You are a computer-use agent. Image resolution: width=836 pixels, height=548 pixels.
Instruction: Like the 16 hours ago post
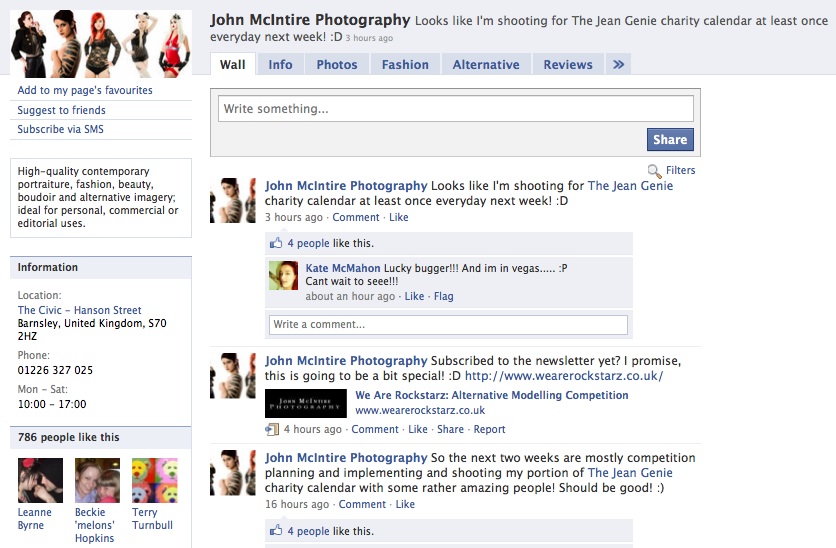point(405,504)
